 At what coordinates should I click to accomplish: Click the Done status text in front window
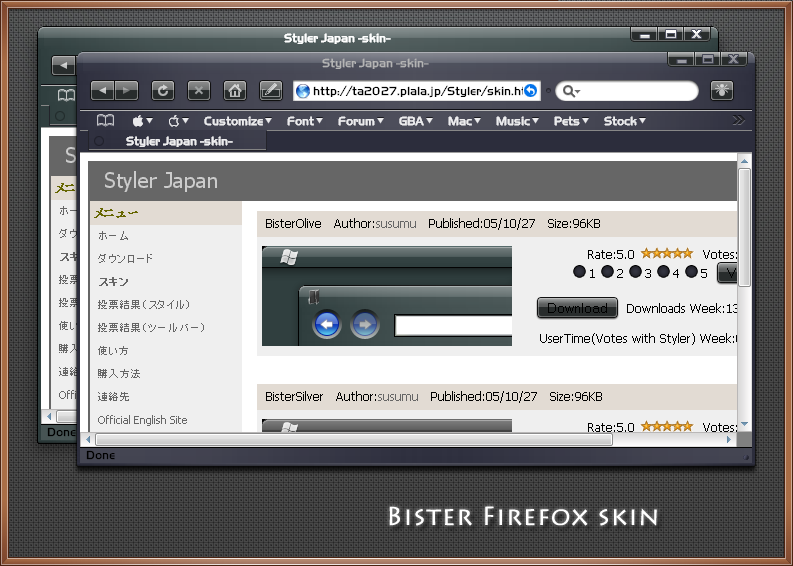[x=101, y=455]
